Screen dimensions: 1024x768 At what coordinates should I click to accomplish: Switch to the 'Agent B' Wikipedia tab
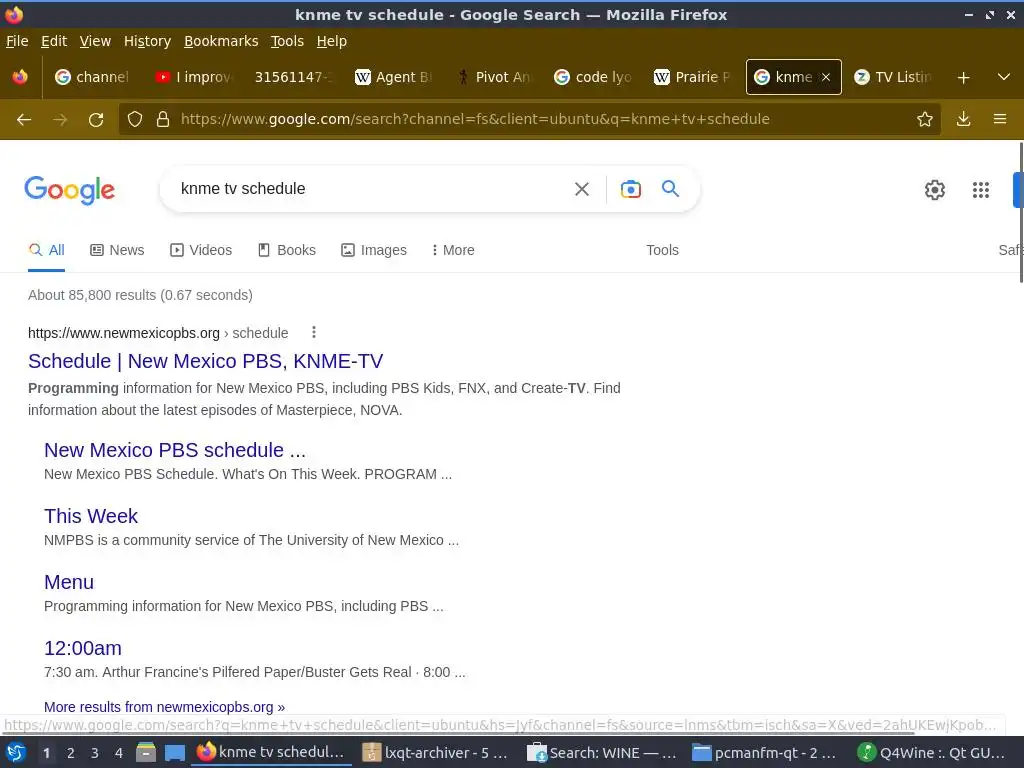[392, 77]
